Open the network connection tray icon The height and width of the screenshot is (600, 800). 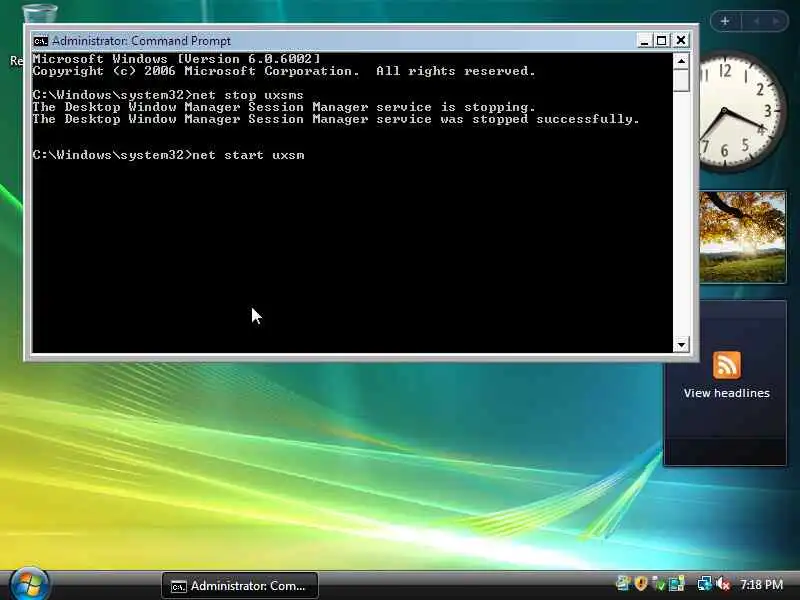click(705, 584)
